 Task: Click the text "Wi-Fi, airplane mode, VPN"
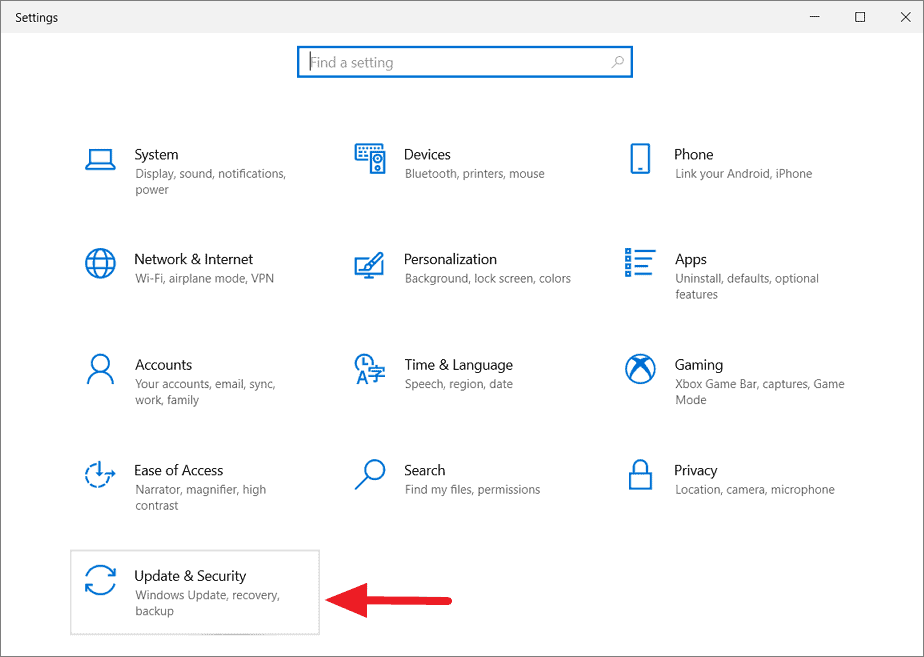coord(204,278)
